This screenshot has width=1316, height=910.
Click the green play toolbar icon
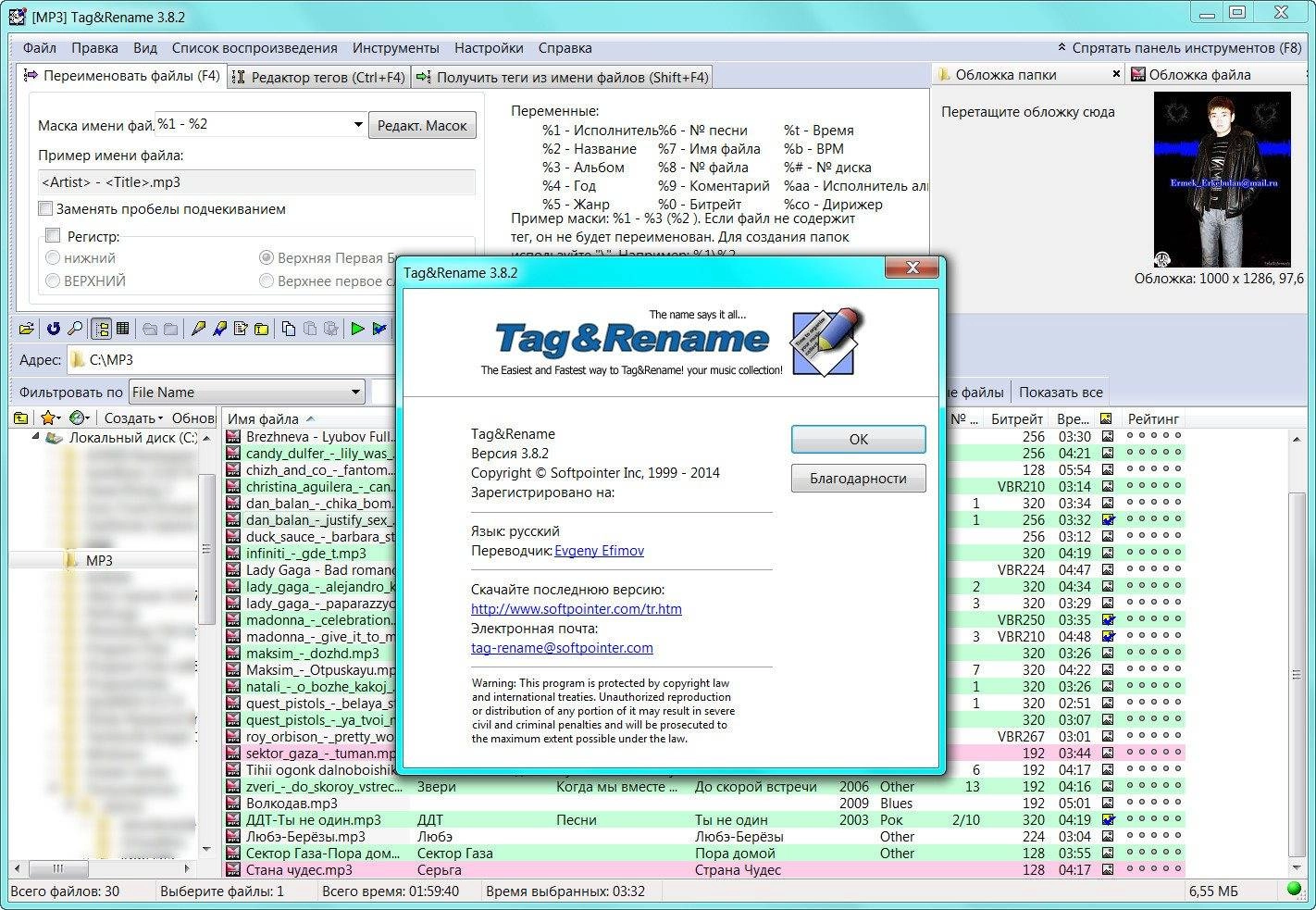coord(357,329)
